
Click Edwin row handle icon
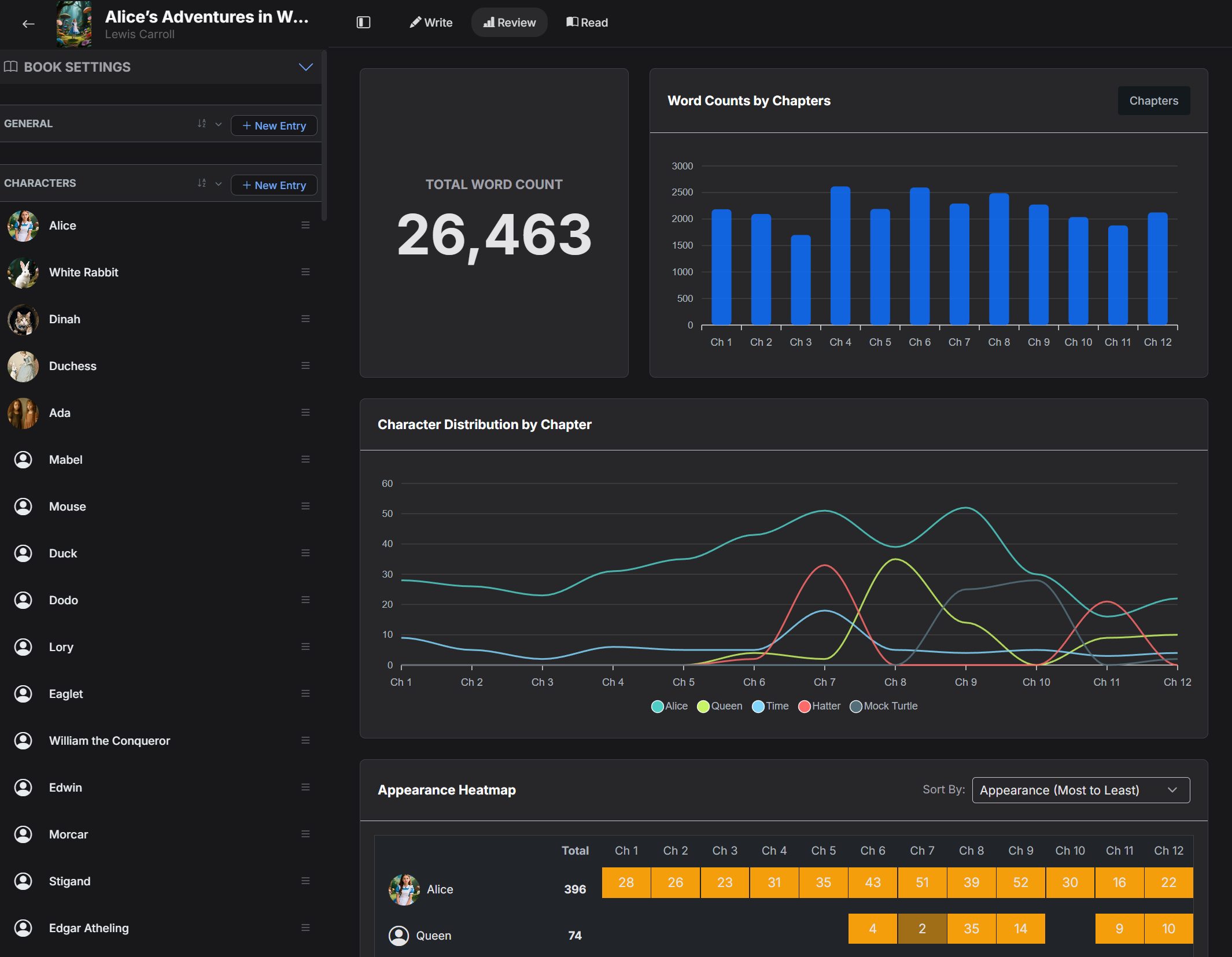[305, 787]
